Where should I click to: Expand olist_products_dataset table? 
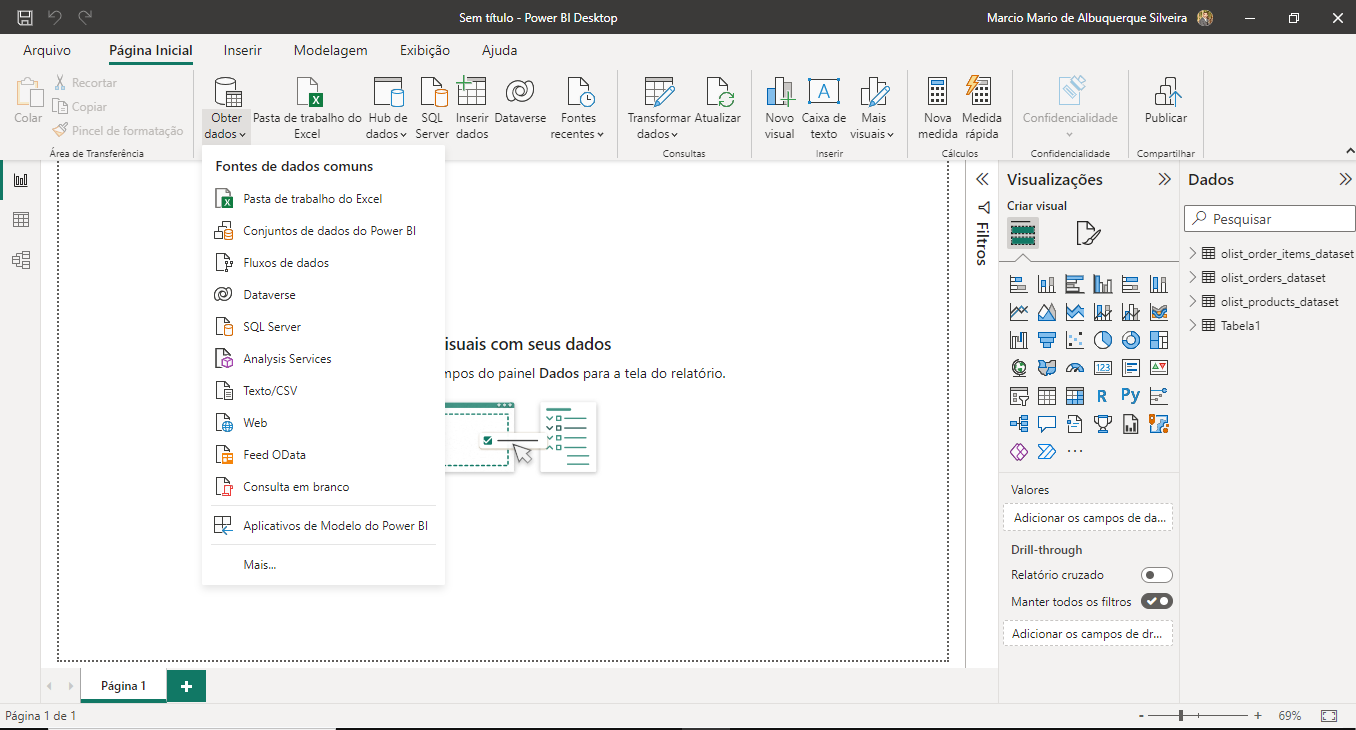pyautogui.click(x=1193, y=302)
